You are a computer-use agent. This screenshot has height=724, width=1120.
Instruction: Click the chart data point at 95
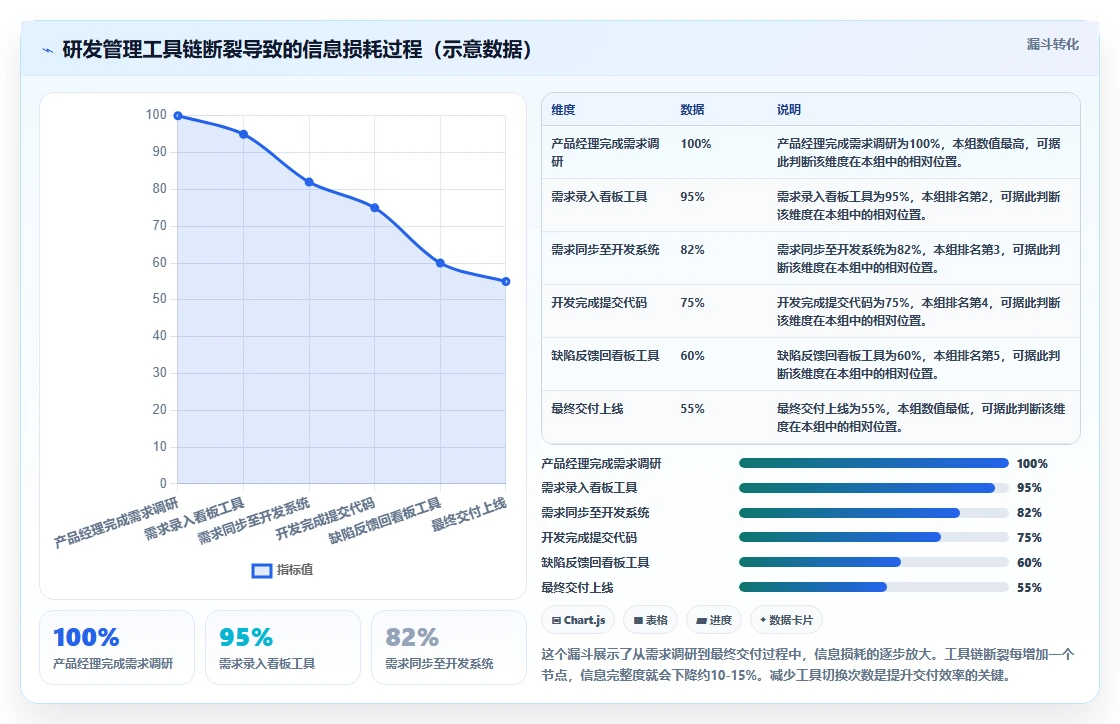244,134
